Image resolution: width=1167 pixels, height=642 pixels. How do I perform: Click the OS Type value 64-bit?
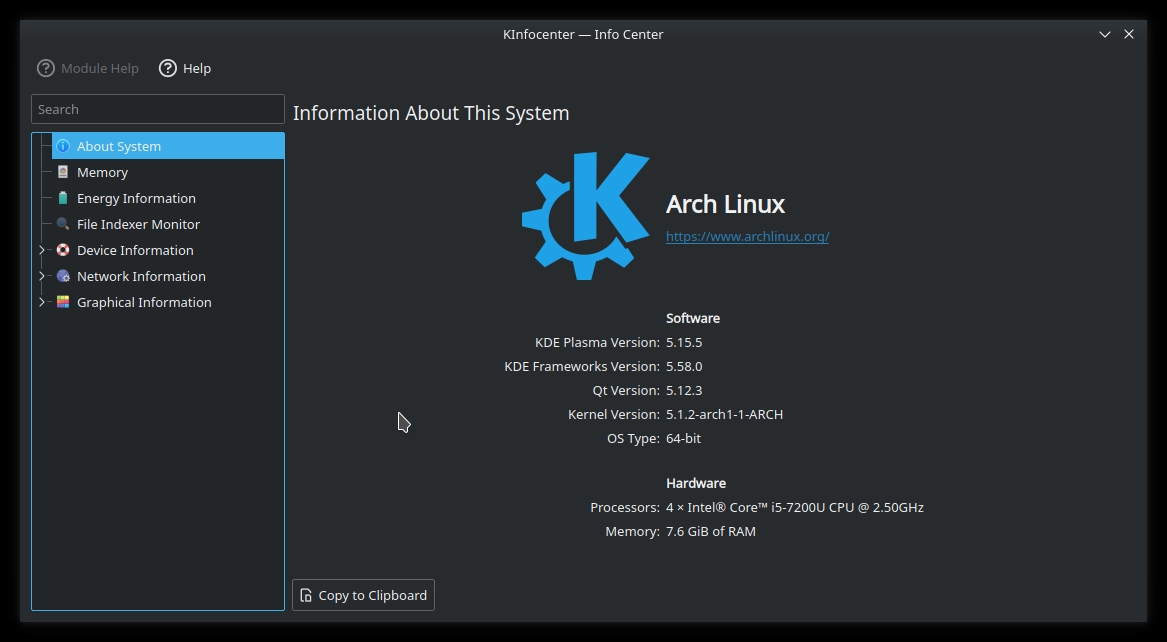[x=683, y=438]
